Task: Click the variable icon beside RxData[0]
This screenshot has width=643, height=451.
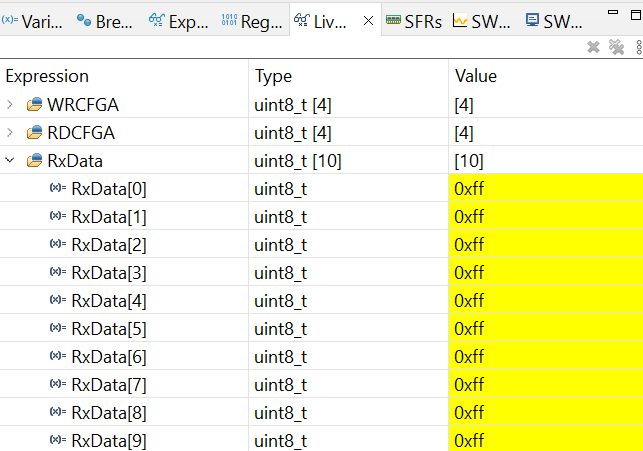Action: click(58, 188)
